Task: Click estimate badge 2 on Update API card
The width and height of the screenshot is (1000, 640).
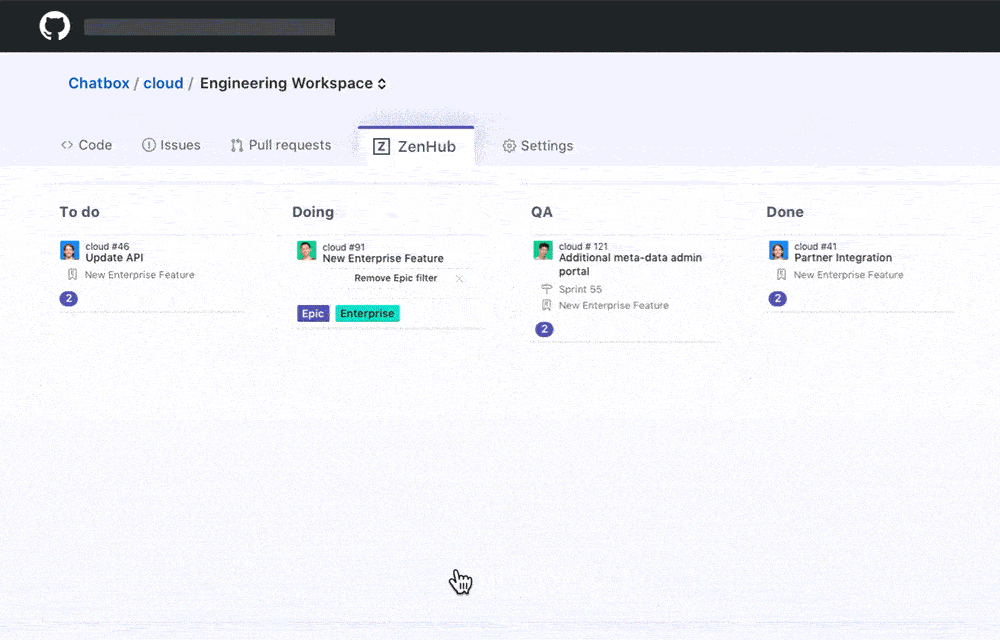Action: [69, 298]
